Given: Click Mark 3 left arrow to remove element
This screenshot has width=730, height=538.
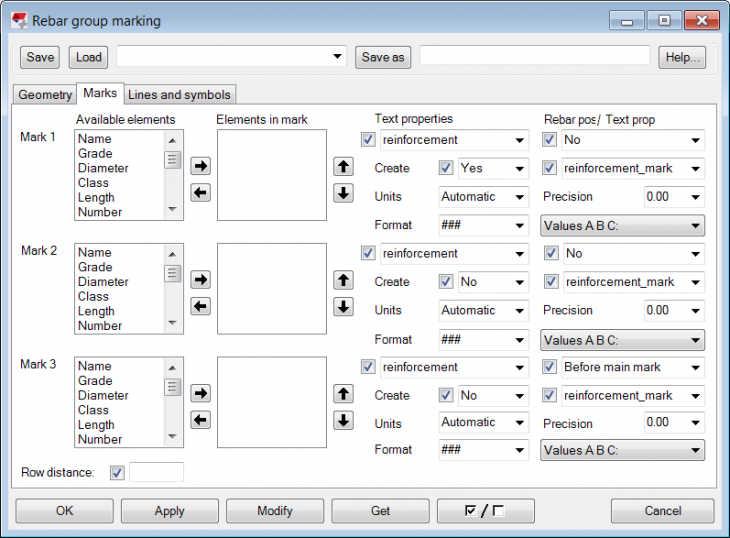Looking at the screenshot, I should point(200,420).
